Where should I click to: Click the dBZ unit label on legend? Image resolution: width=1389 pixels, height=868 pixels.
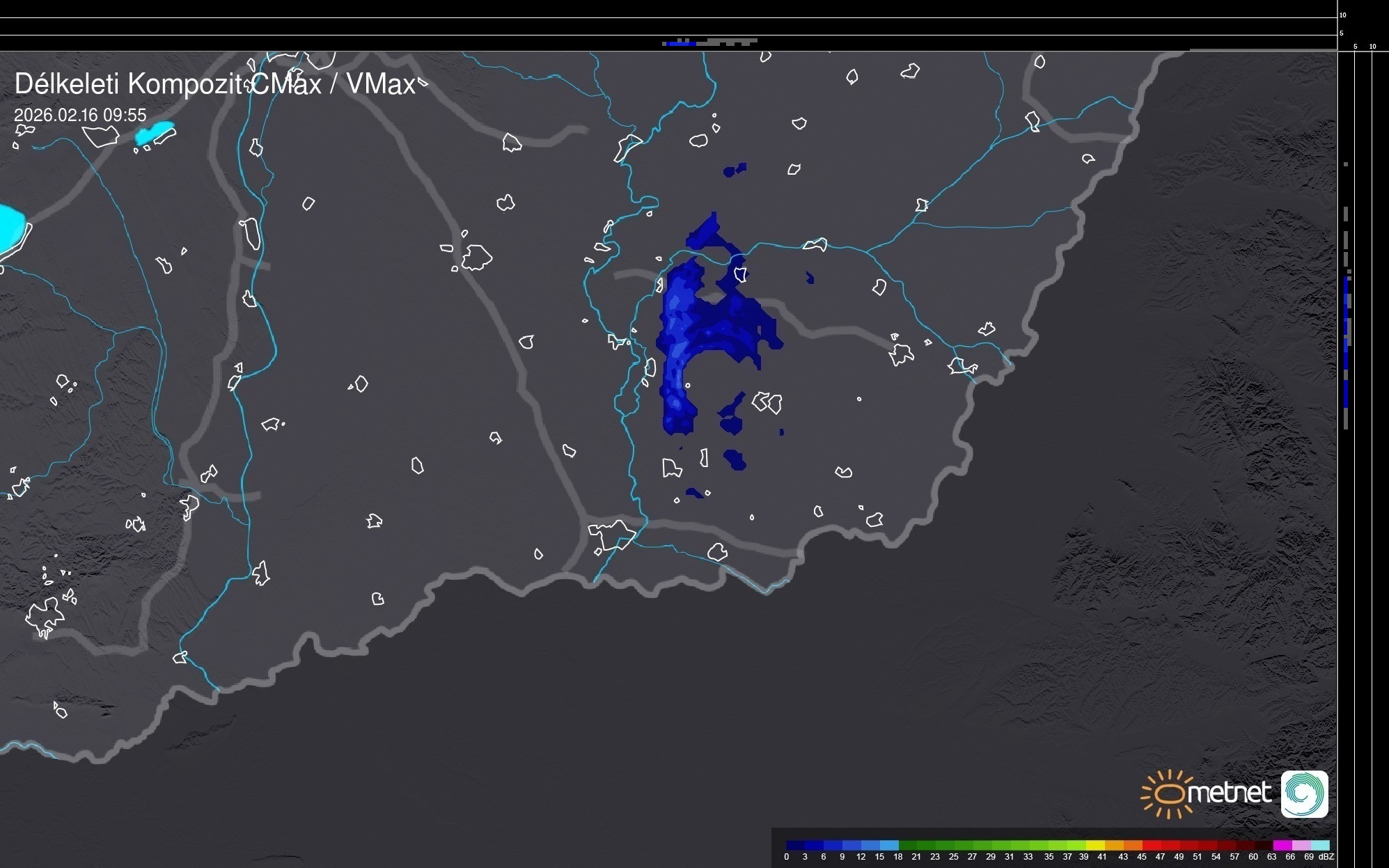click(1326, 857)
